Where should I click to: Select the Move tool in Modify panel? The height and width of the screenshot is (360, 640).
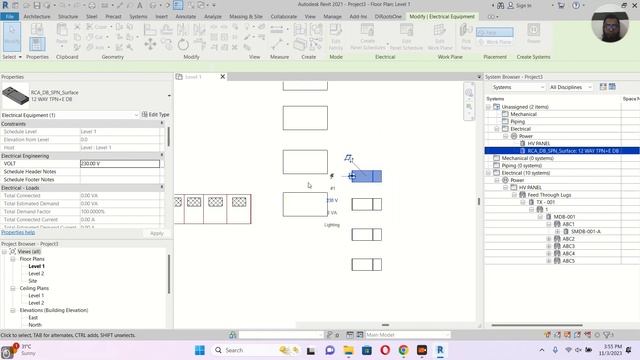point(150,44)
